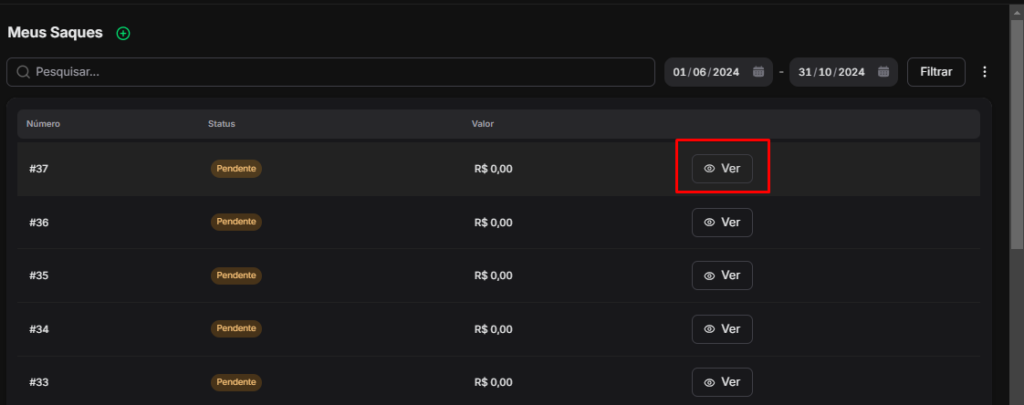Viewport: 1024px width, 405px height.
Task: Open the end date calendar picker icon
Action: point(883,72)
